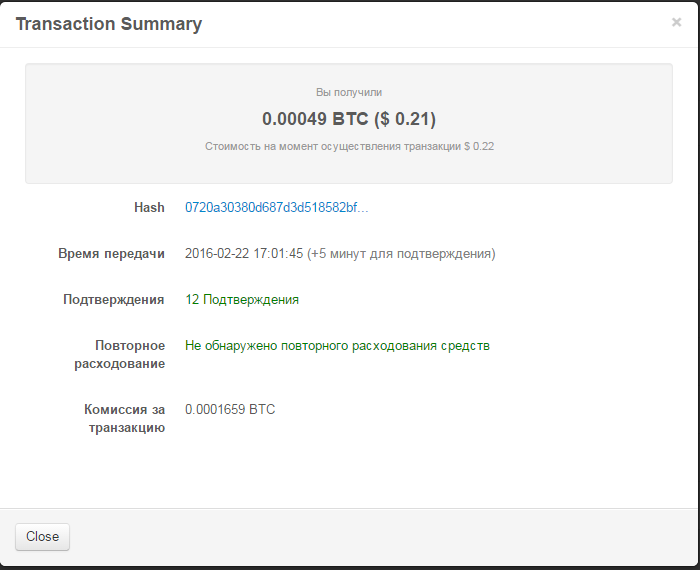Click the 'Повторное расходование' label
This screenshot has height=570, width=700.
click(x=120, y=354)
